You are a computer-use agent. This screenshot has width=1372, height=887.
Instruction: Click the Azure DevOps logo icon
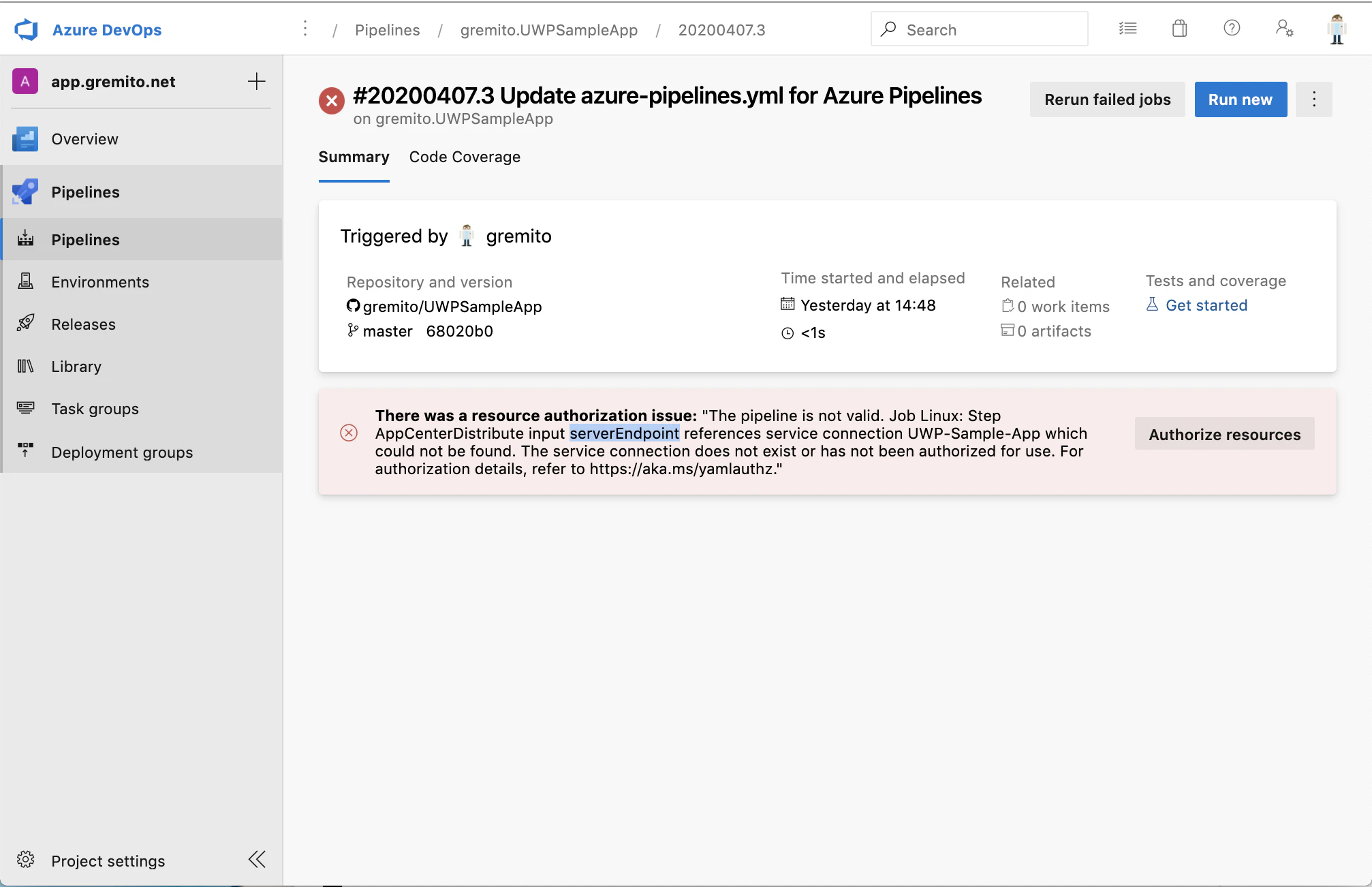coord(26,29)
